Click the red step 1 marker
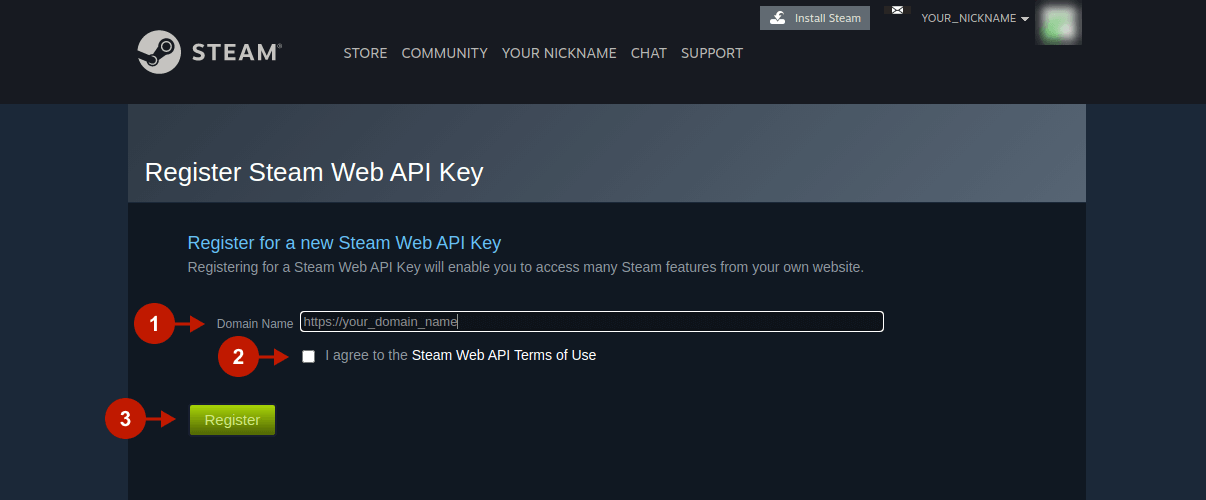 click(x=154, y=323)
